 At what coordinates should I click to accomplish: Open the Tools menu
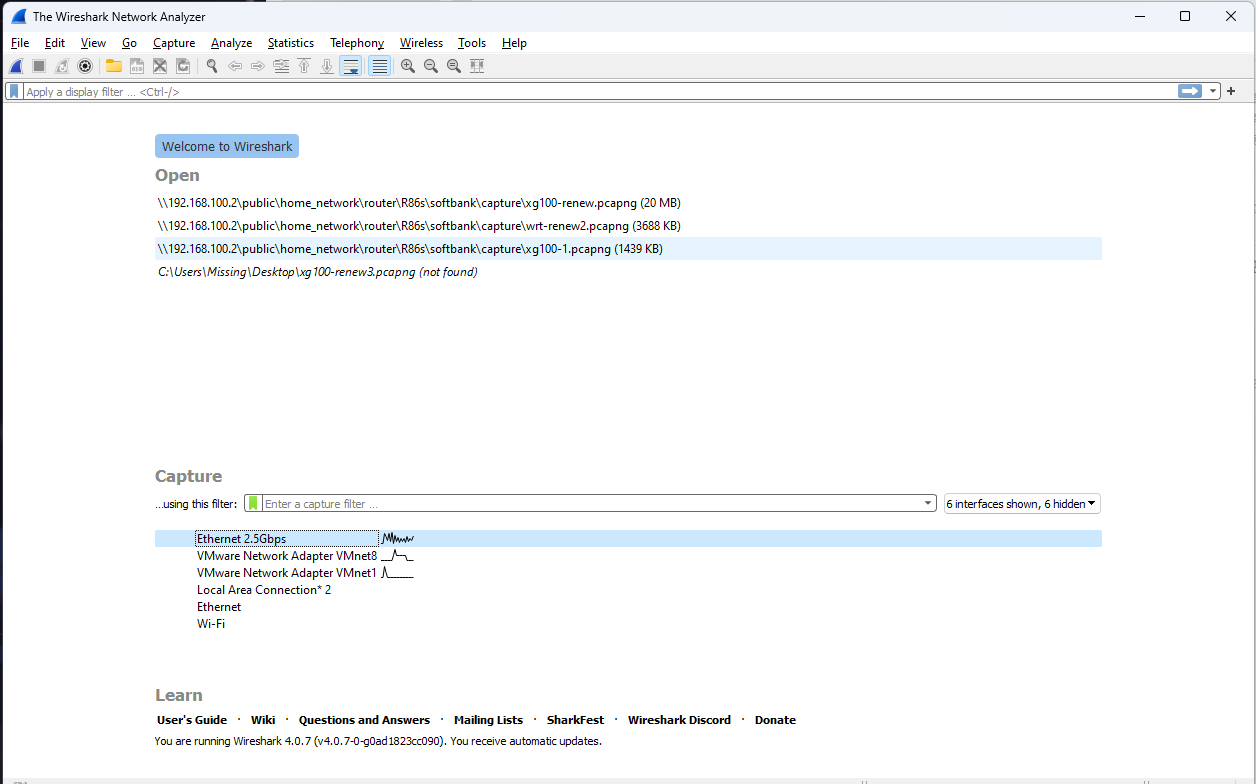472,43
